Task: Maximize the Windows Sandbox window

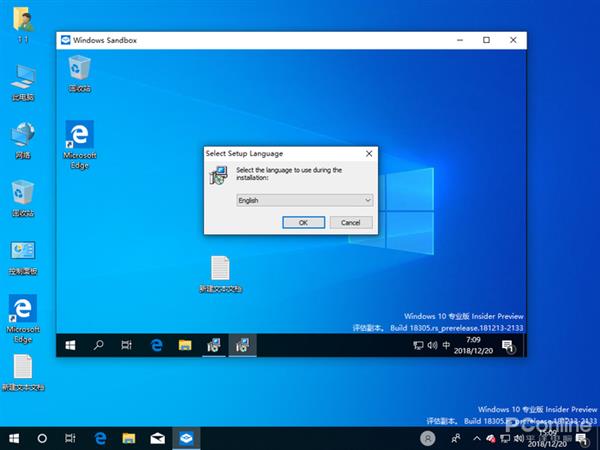Action: 486,40
